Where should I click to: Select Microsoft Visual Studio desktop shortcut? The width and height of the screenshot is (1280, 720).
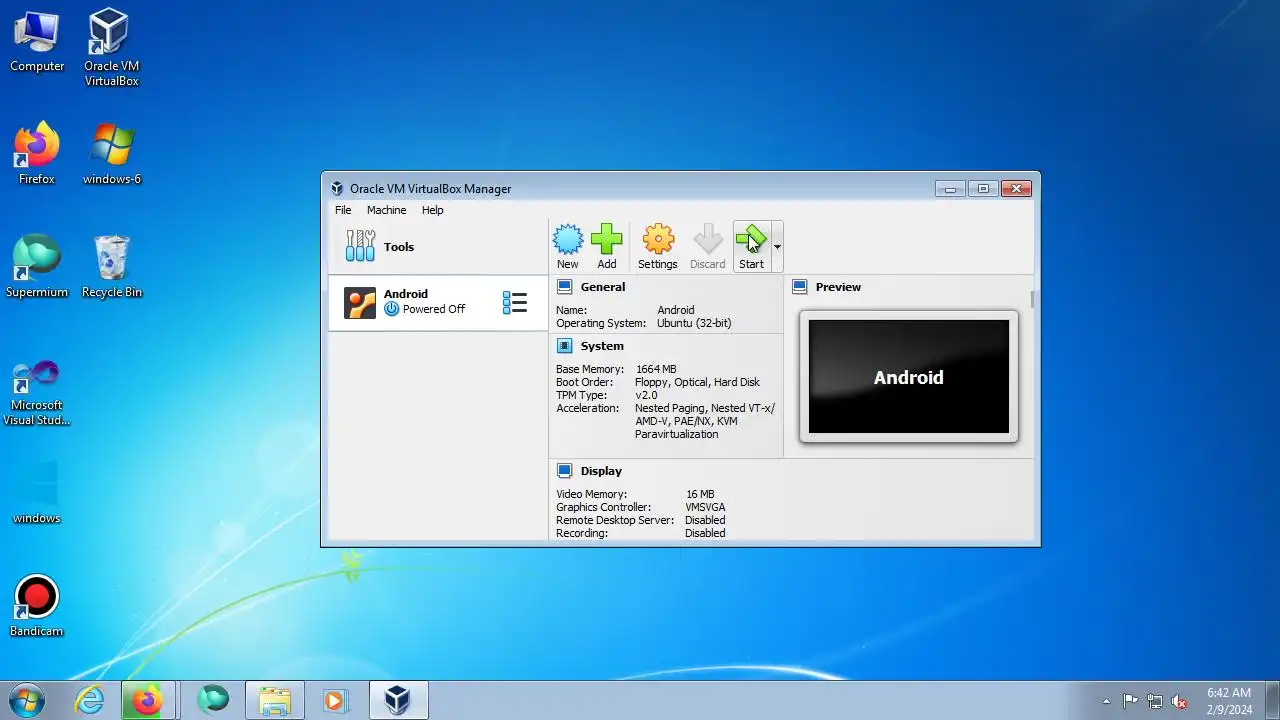tap(37, 392)
